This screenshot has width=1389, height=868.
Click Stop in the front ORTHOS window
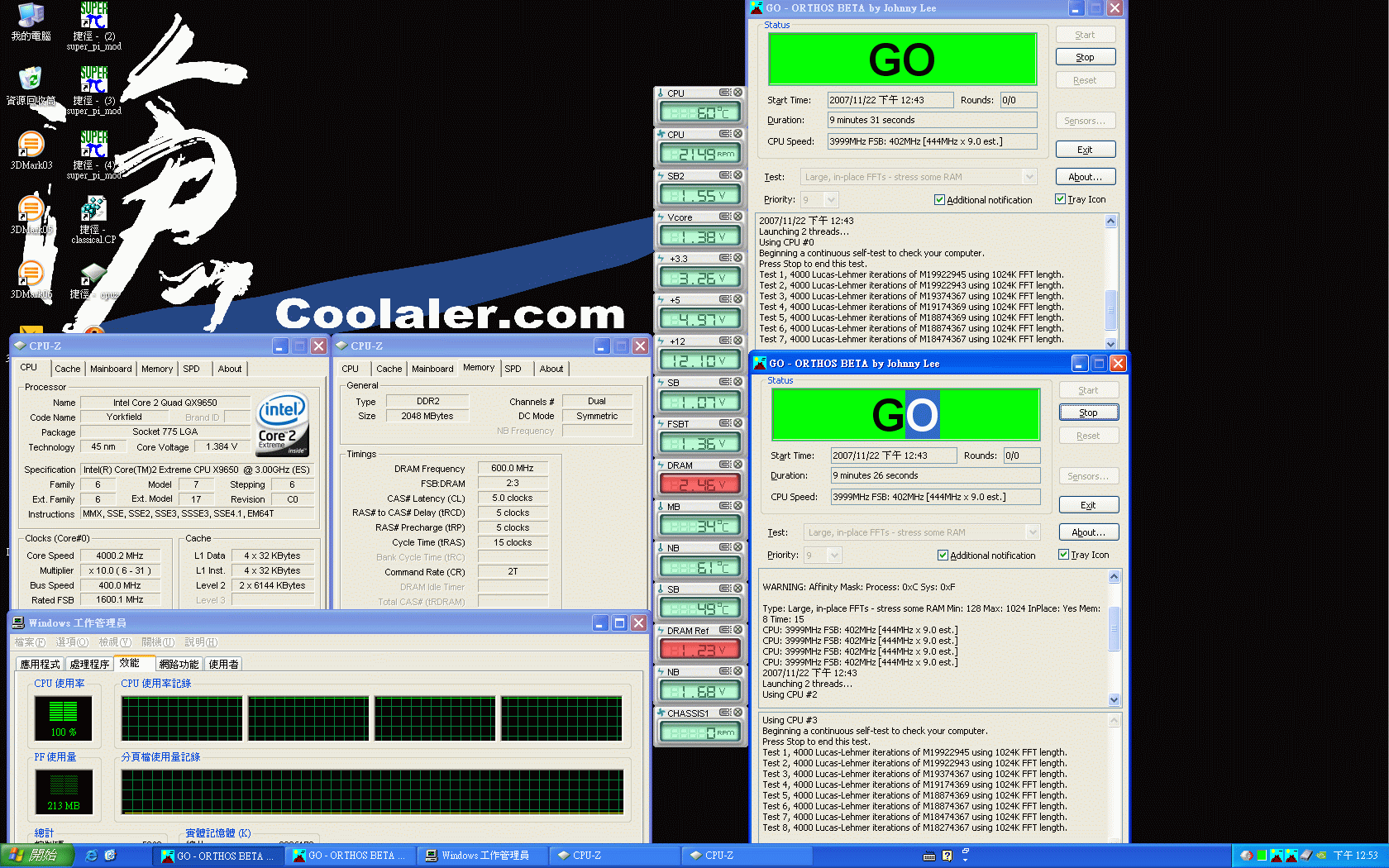[1088, 413]
